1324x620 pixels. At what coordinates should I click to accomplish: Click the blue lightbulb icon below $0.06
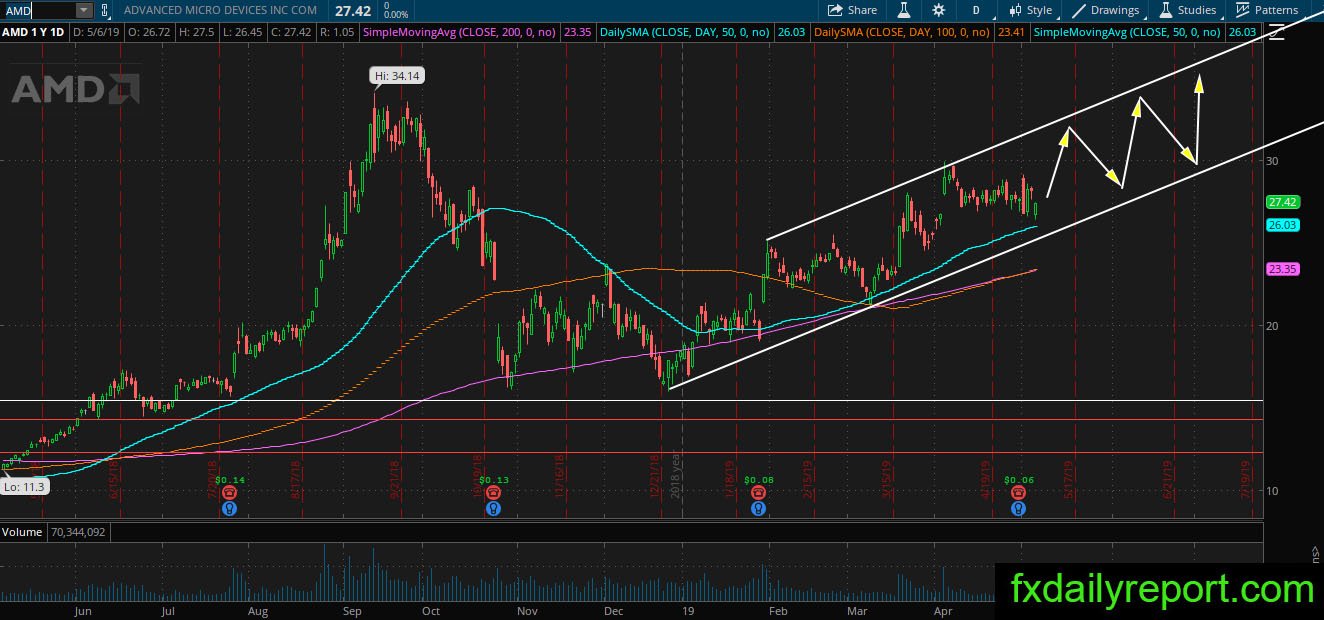(x=1018, y=508)
